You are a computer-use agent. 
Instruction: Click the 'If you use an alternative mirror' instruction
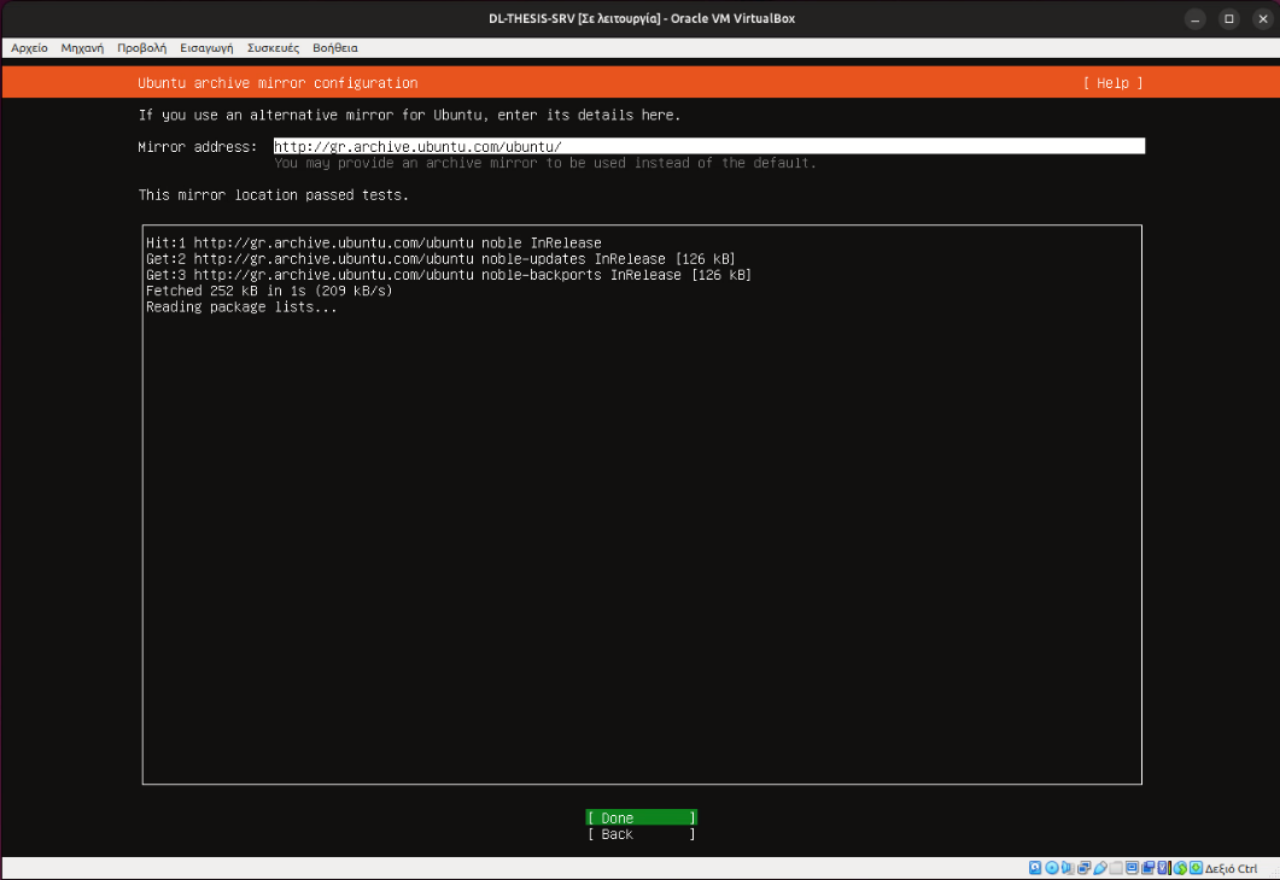[410, 115]
